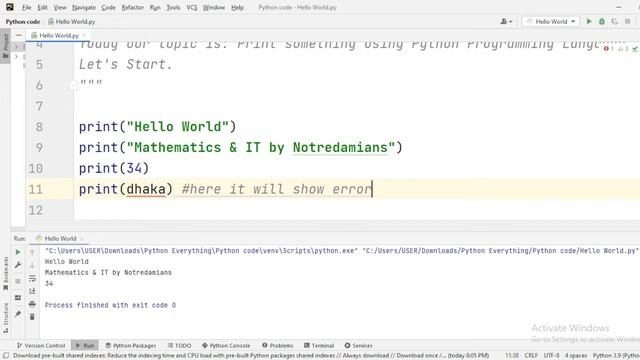Click the print(34) code on line 10

click(x=114, y=168)
